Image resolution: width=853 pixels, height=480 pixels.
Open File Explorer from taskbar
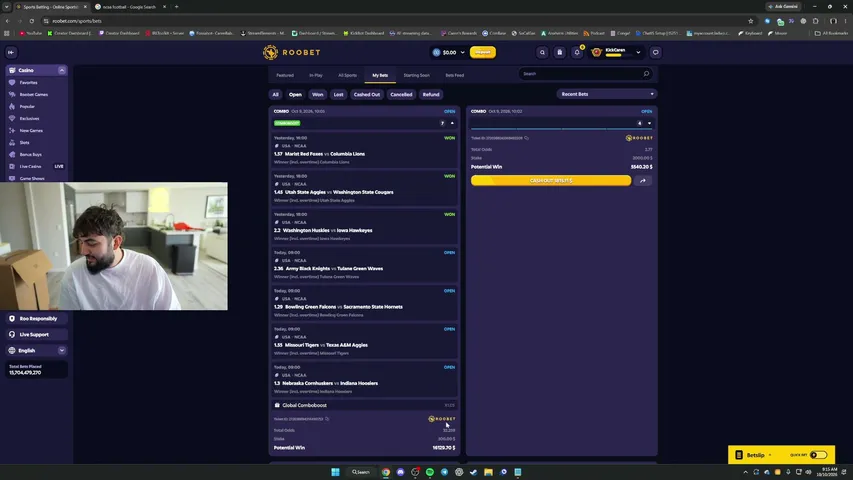tap(489, 472)
